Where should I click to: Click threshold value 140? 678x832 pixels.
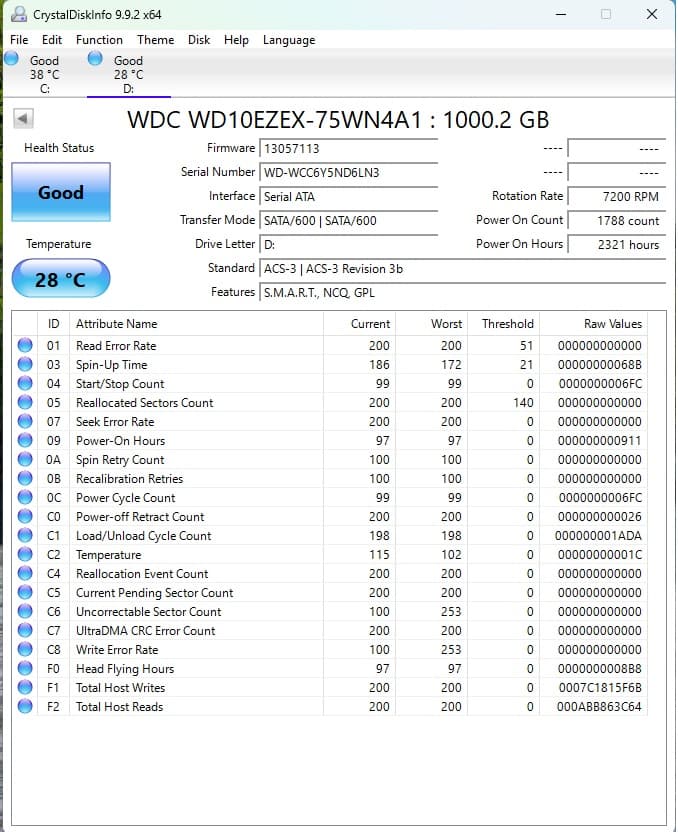pyautogui.click(x=523, y=403)
